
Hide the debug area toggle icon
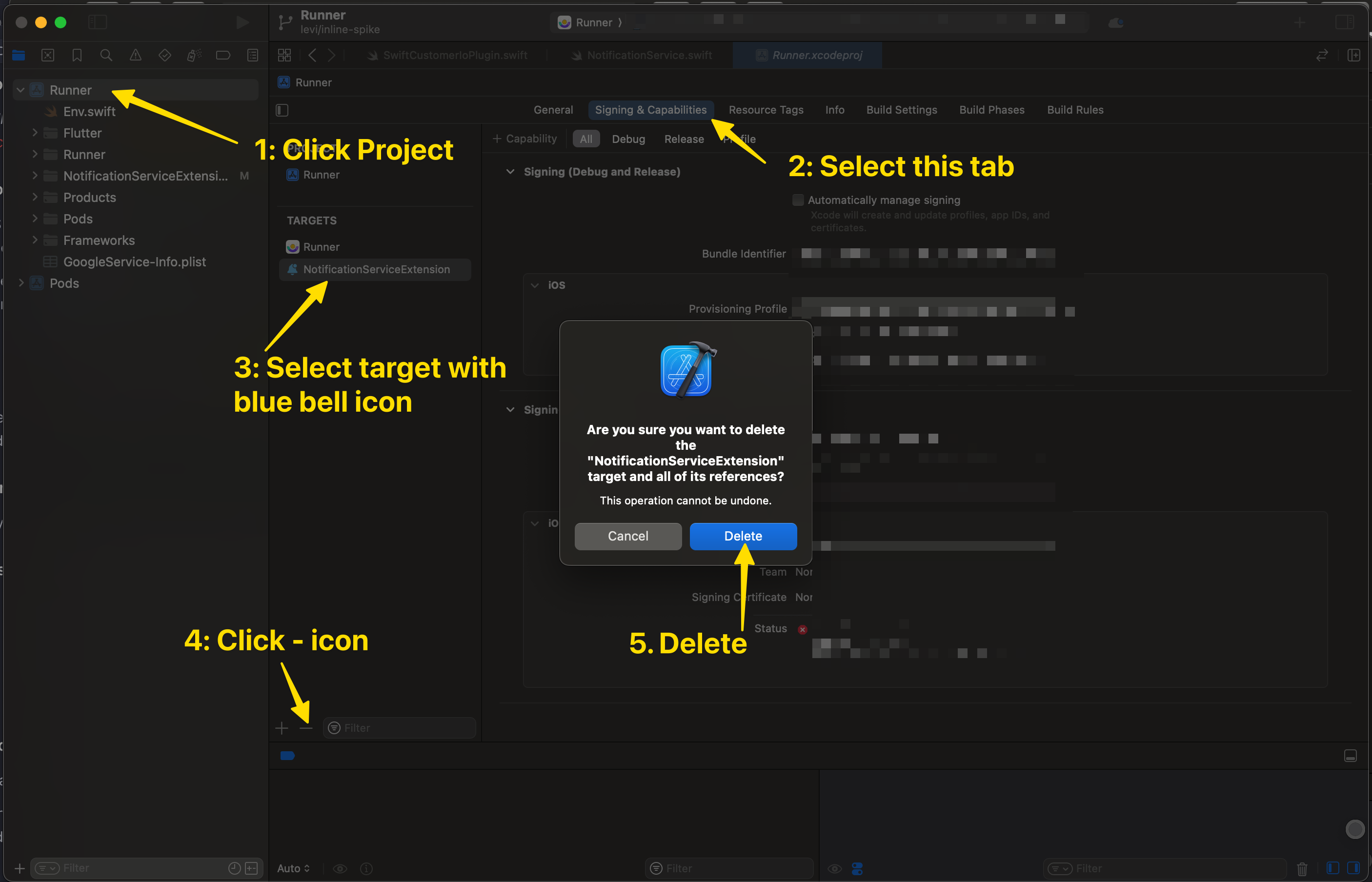point(1350,756)
